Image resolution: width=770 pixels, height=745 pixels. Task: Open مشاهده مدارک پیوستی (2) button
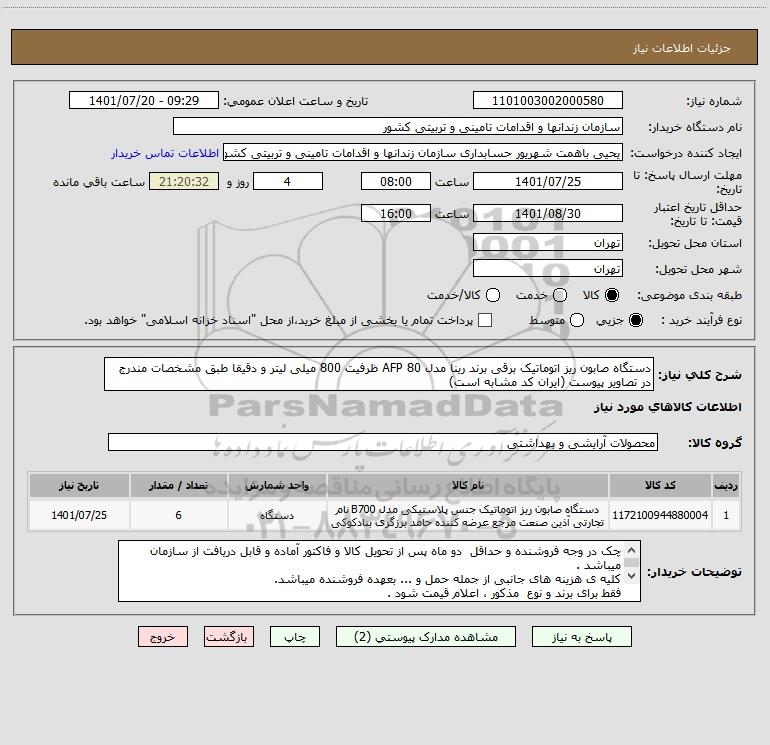pos(426,637)
